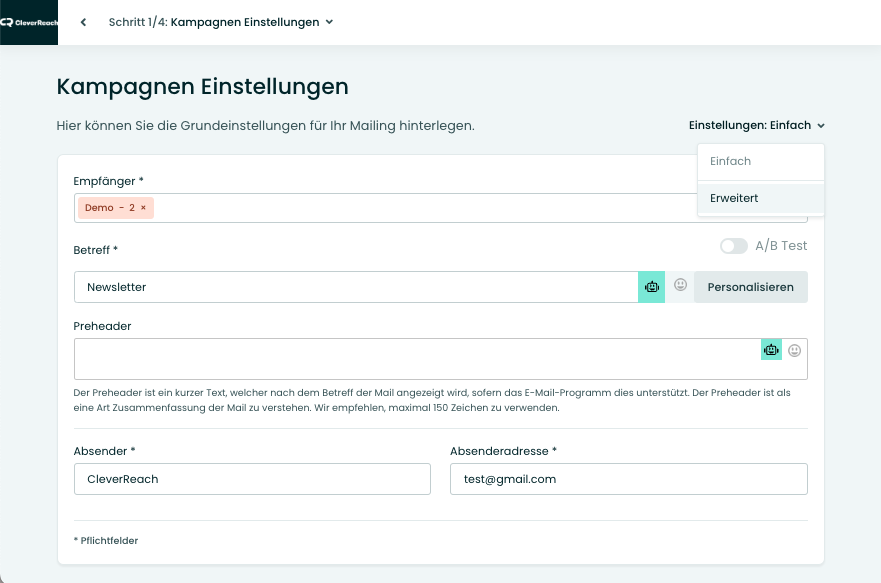881x583 pixels.
Task: Open emoji picker for the Preheader field
Action: pyautogui.click(x=794, y=350)
